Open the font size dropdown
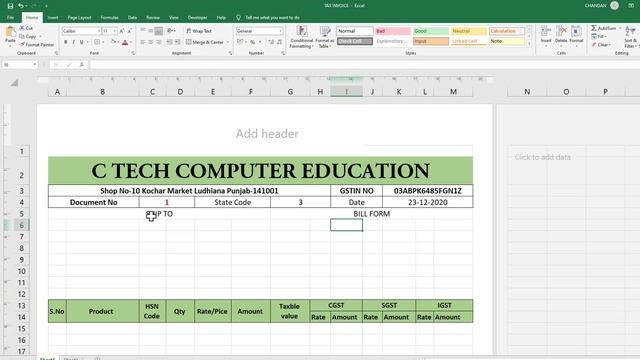This screenshot has width=640, height=360. click(115, 31)
